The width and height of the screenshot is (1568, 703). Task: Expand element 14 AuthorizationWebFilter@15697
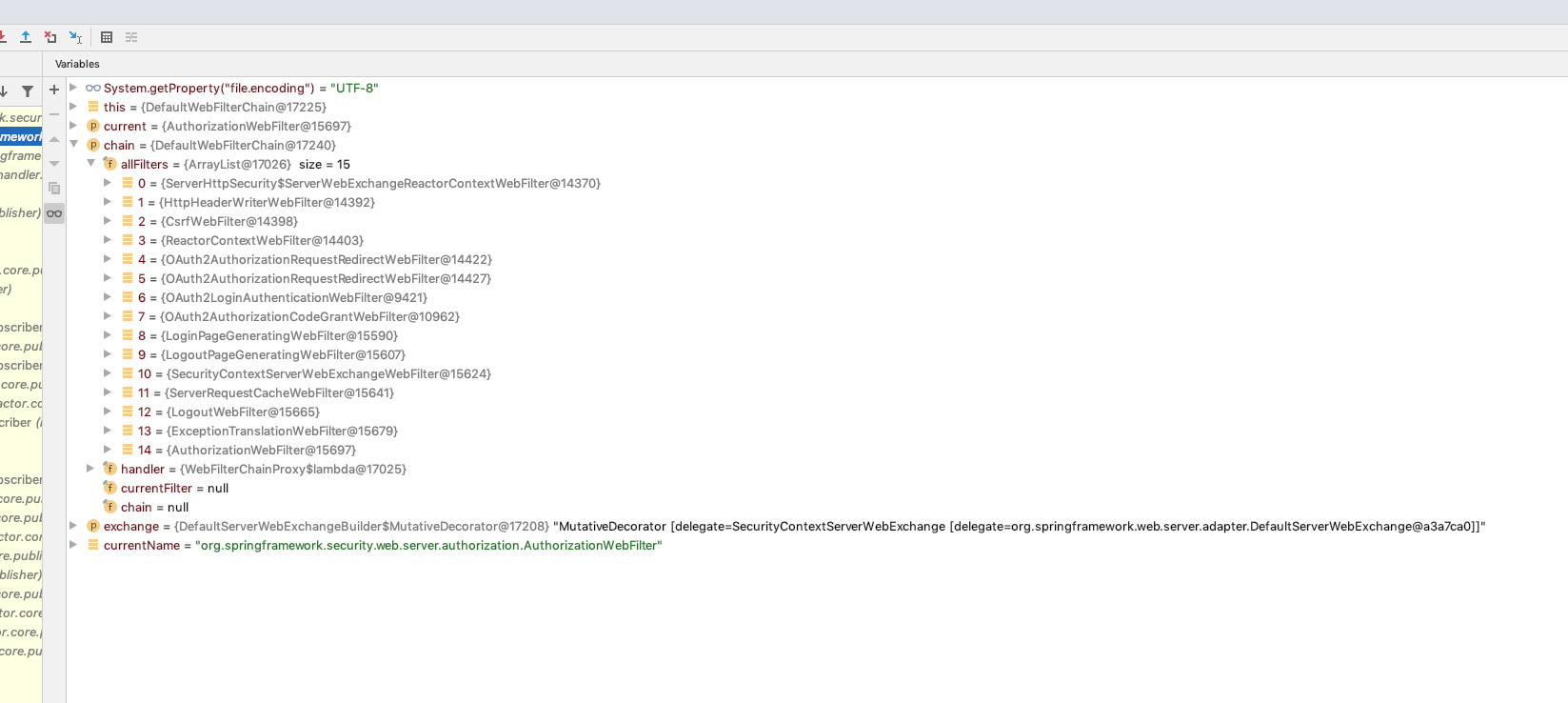click(108, 449)
